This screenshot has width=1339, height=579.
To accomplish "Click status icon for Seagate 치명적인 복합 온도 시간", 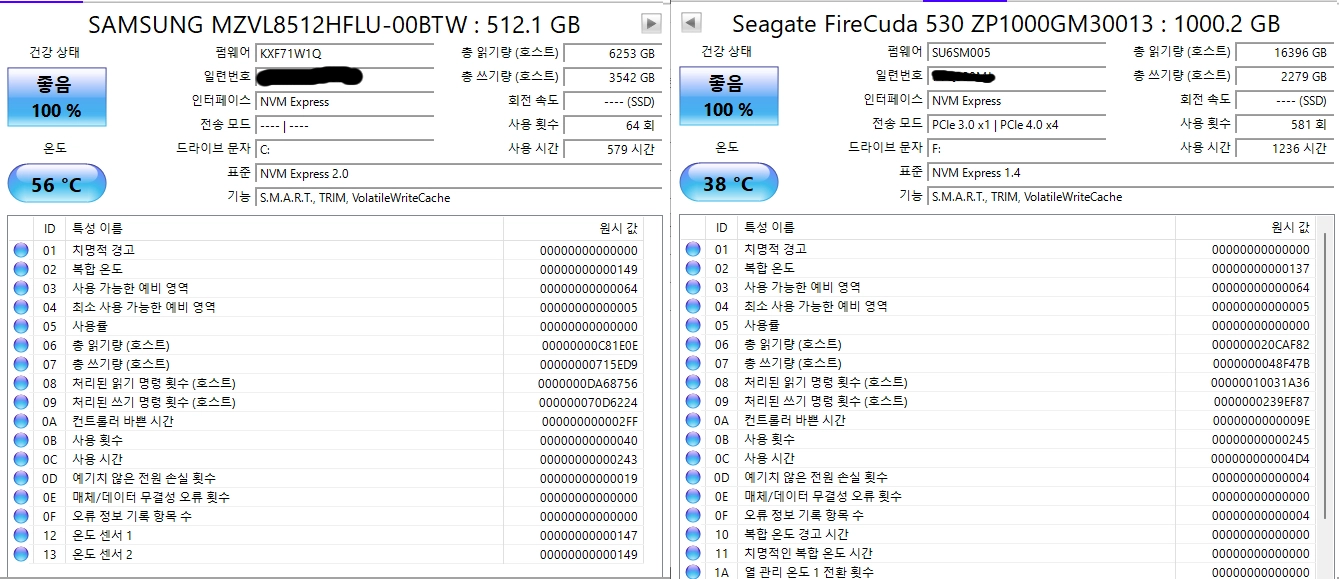I will pyautogui.click(x=693, y=553).
